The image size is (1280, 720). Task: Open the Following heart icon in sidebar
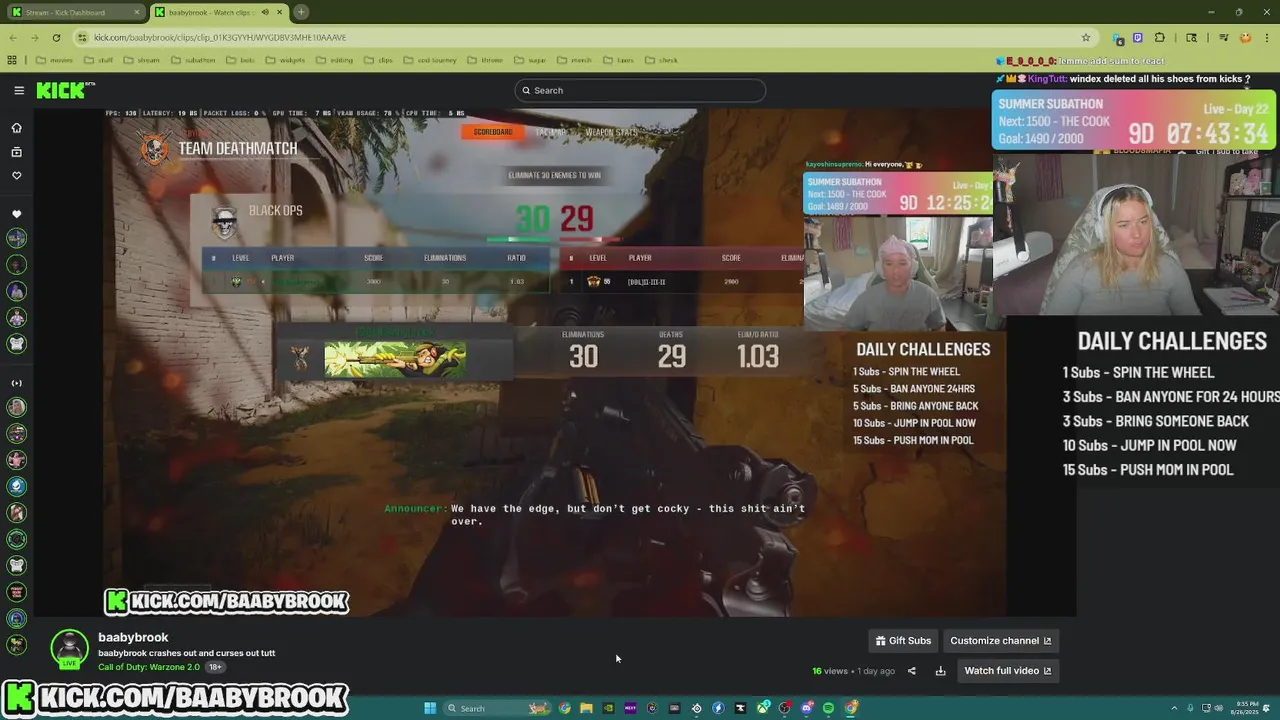click(16, 175)
